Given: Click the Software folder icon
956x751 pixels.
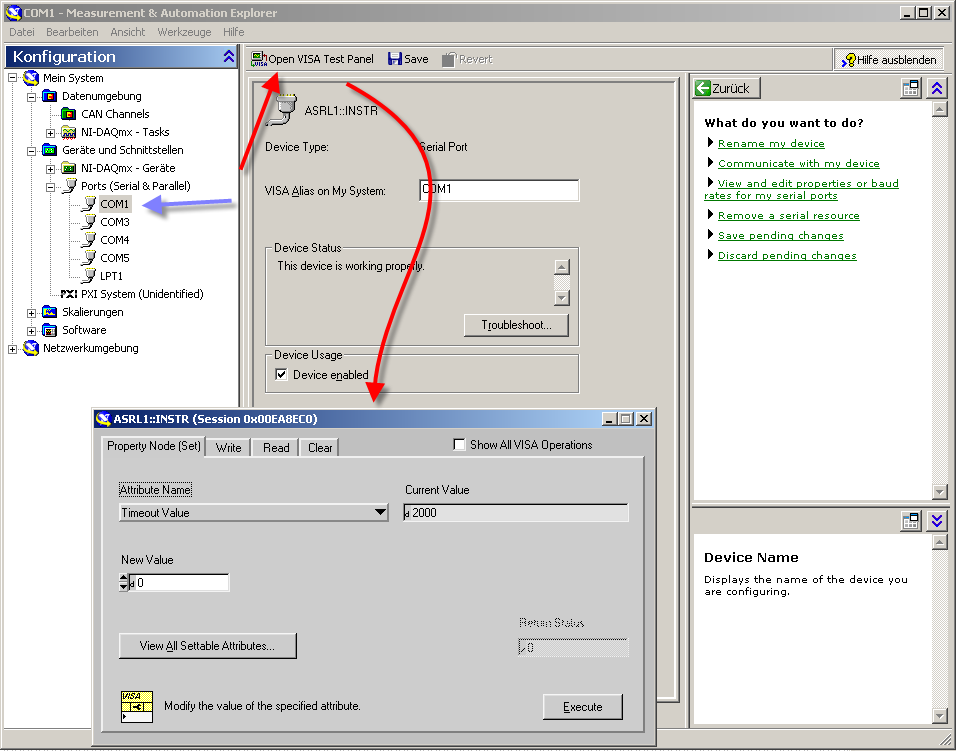Looking at the screenshot, I should pyautogui.click(x=49, y=330).
